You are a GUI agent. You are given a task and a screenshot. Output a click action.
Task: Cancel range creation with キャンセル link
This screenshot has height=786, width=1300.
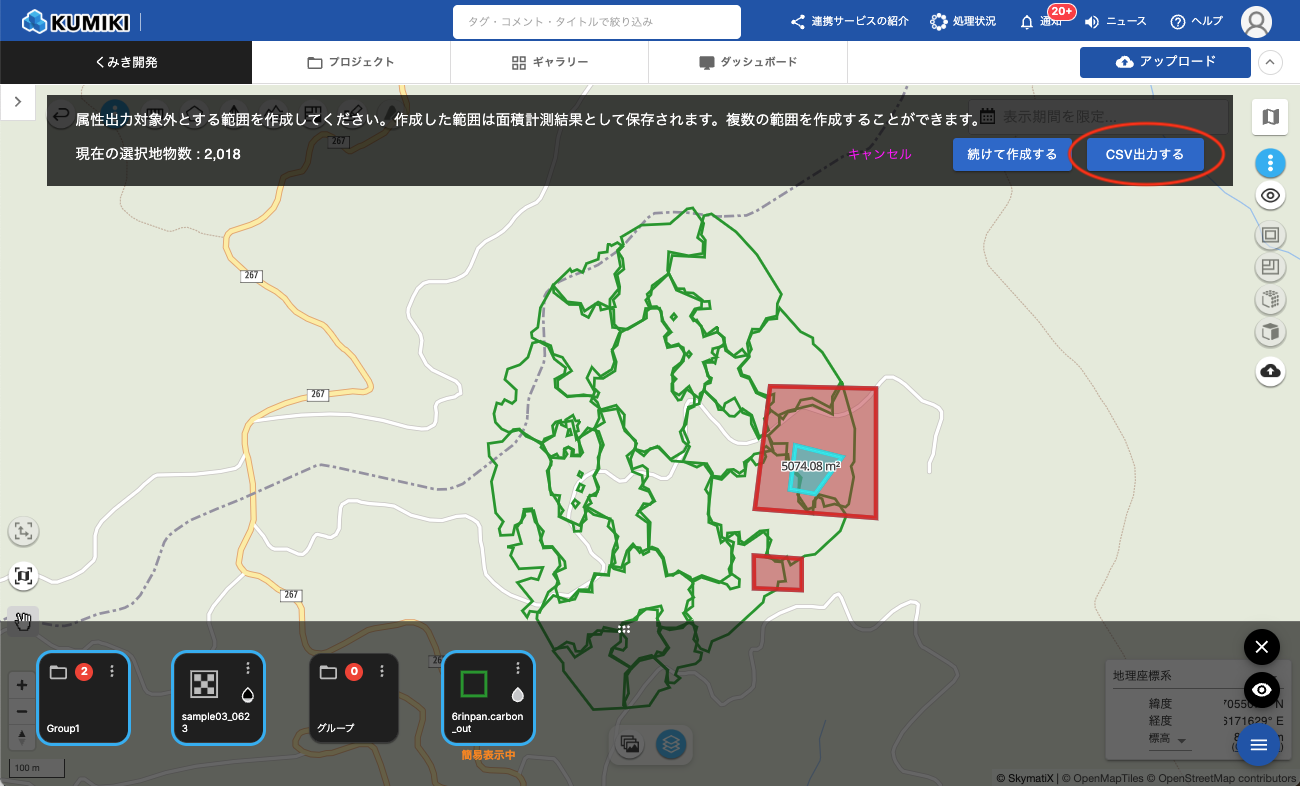(879, 155)
